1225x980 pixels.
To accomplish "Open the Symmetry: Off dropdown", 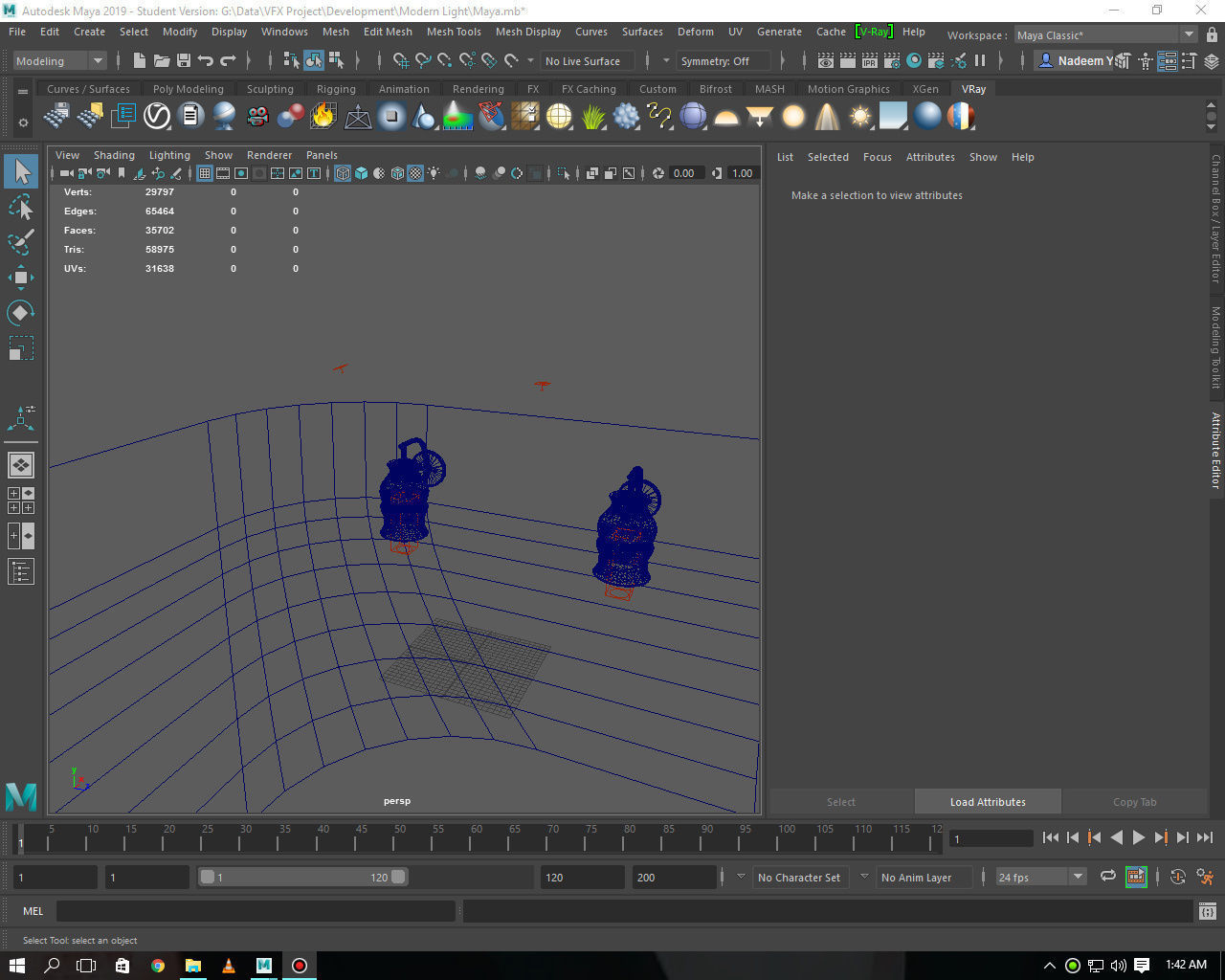I will tap(724, 61).
